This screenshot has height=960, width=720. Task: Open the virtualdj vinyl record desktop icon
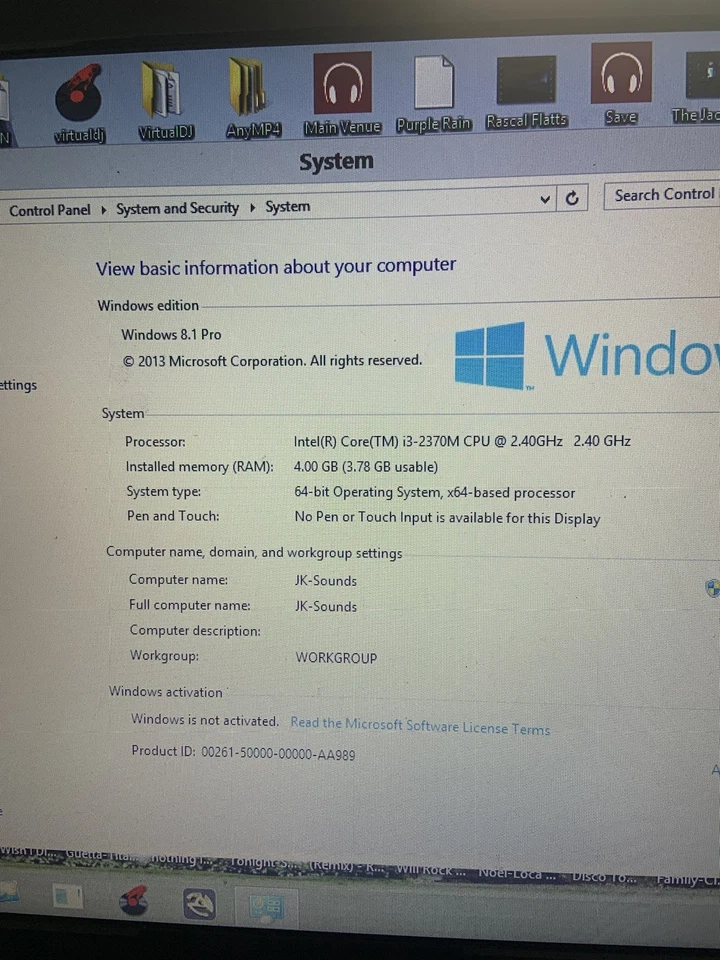pos(80,103)
